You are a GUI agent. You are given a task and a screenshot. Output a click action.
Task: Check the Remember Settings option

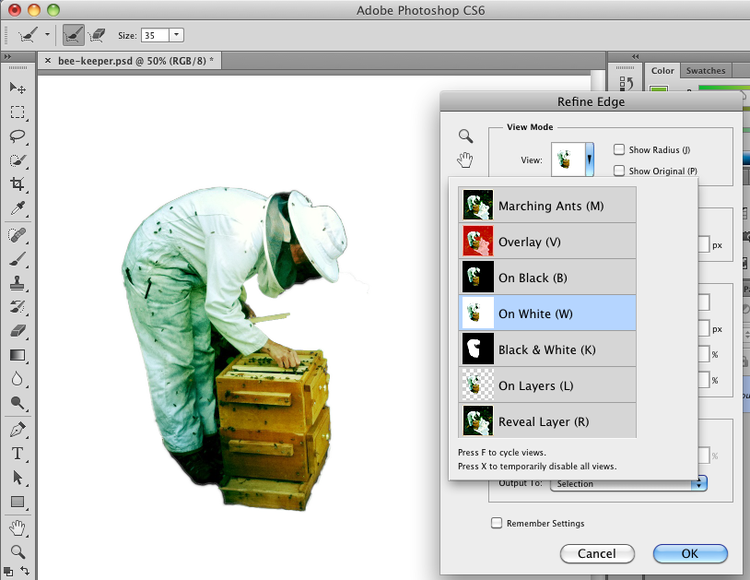tap(496, 523)
